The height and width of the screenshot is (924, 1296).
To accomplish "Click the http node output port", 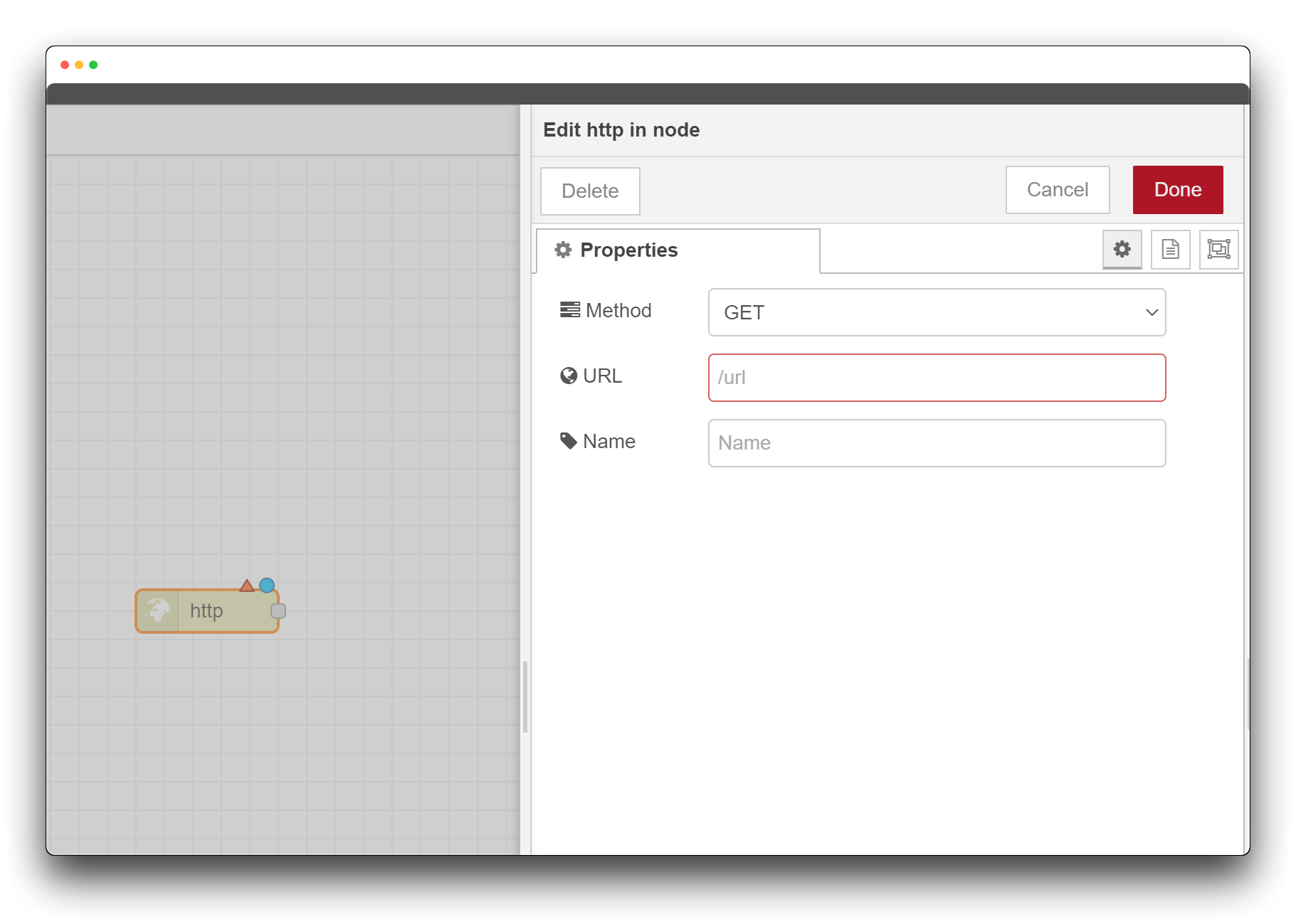I will 278,611.
